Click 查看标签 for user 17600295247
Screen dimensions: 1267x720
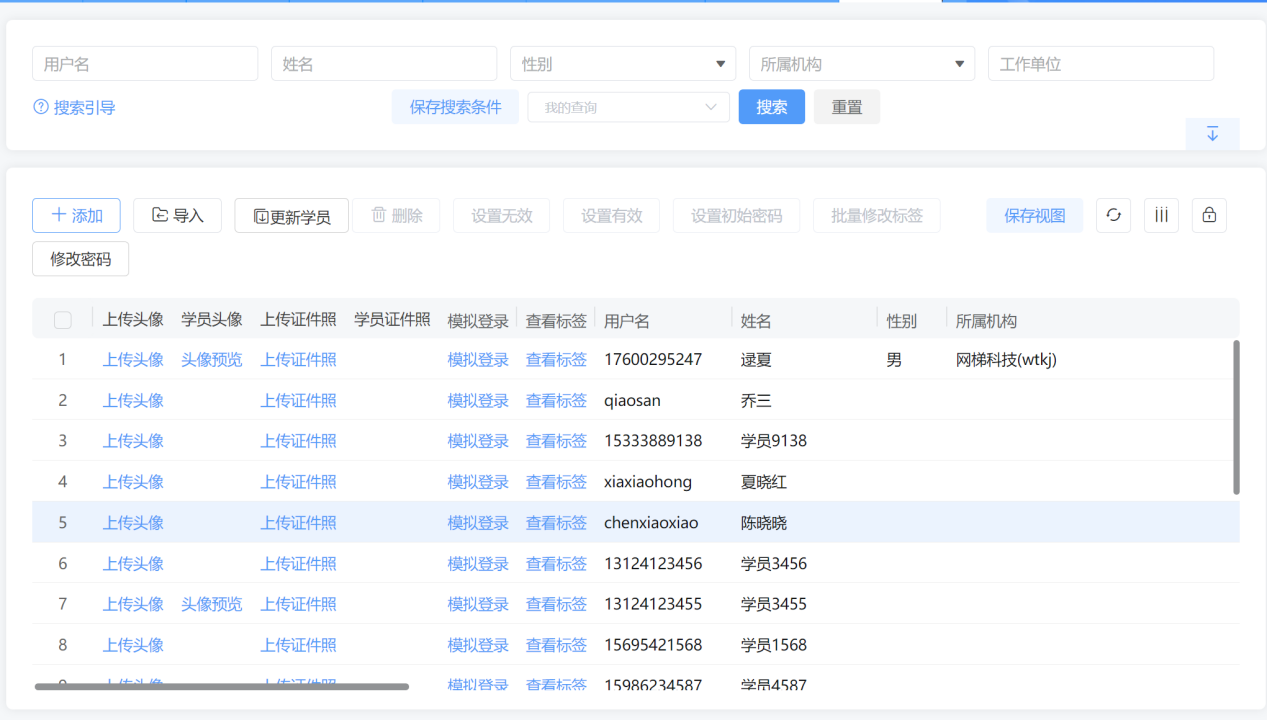pyautogui.click(x=556, y=360)
